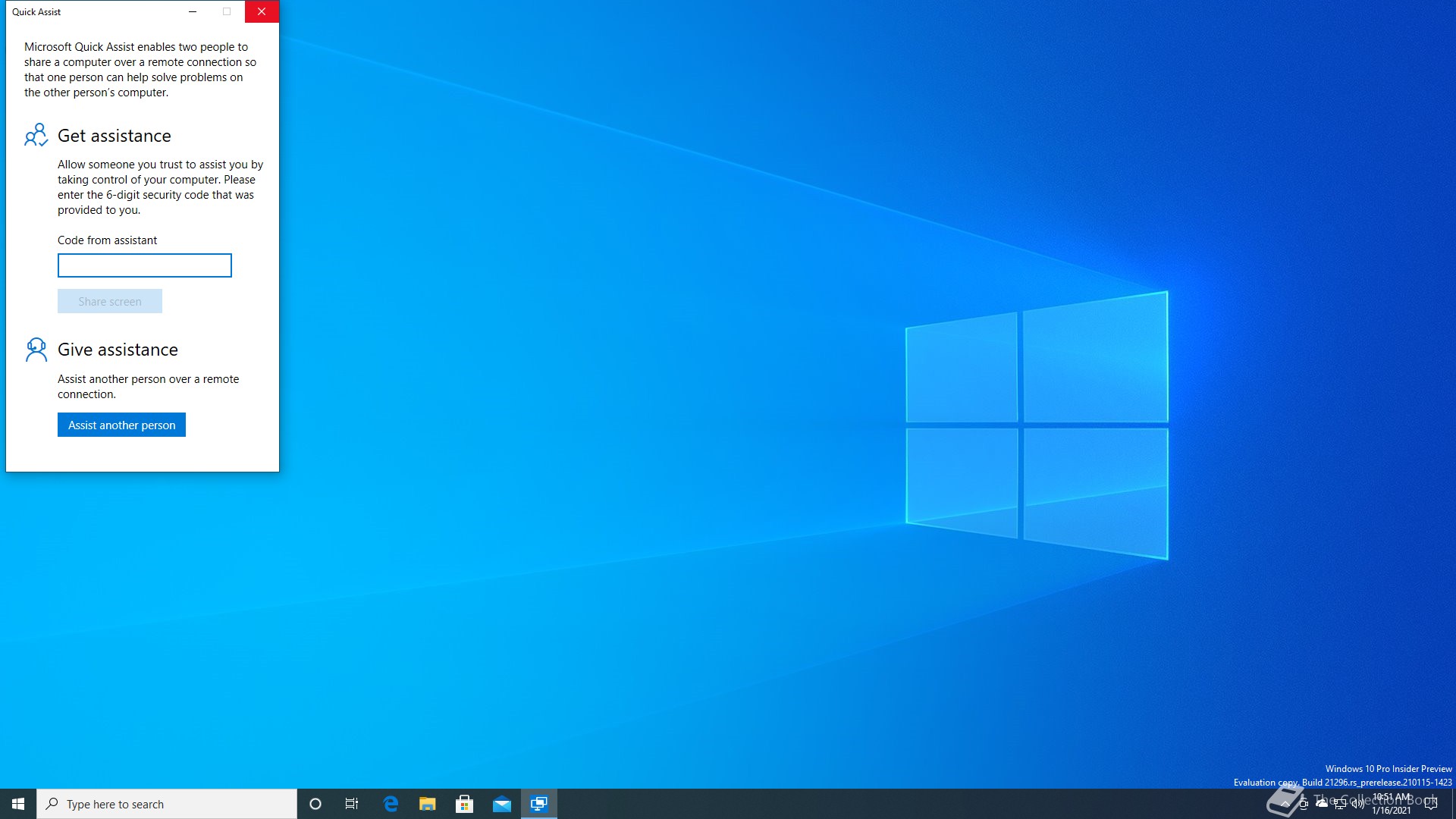
Task: Click the Share screen button
Action: tap(110, 301)
